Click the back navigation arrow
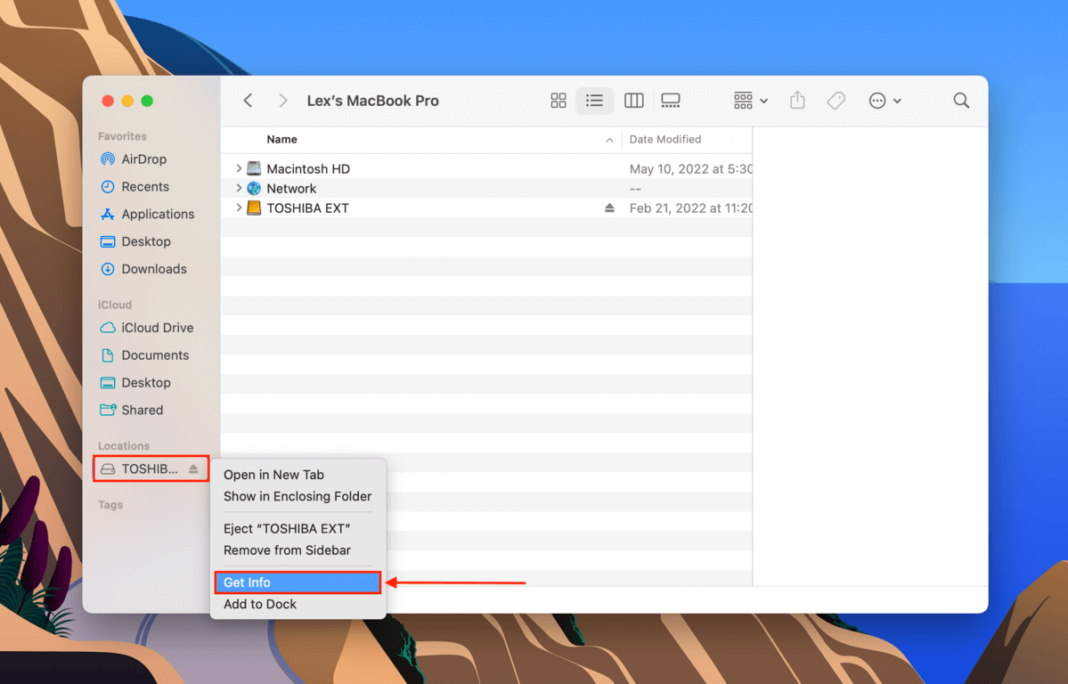The height and width of the screenshot is (684, 1068). 247,100
